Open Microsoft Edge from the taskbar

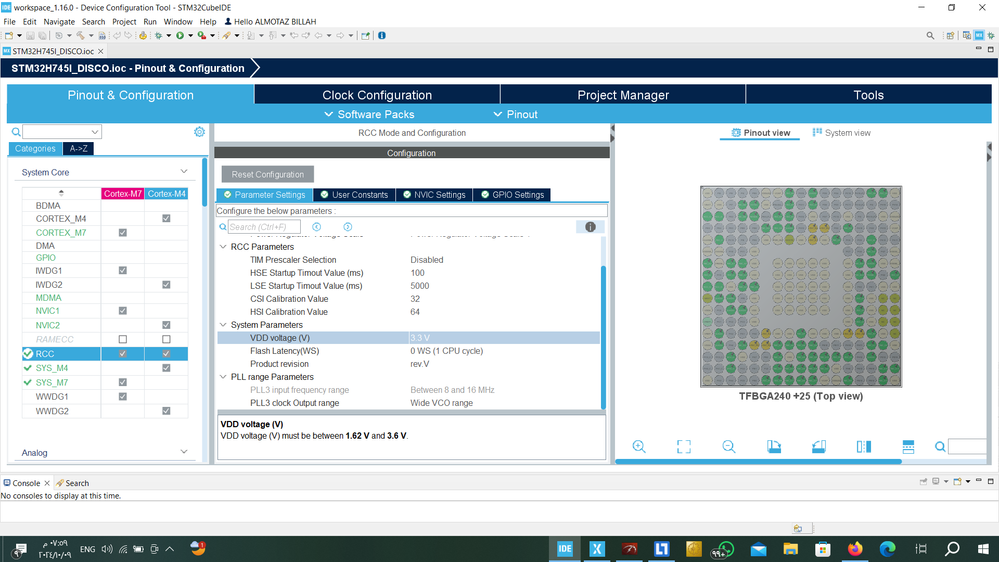(x=888, y=549)
